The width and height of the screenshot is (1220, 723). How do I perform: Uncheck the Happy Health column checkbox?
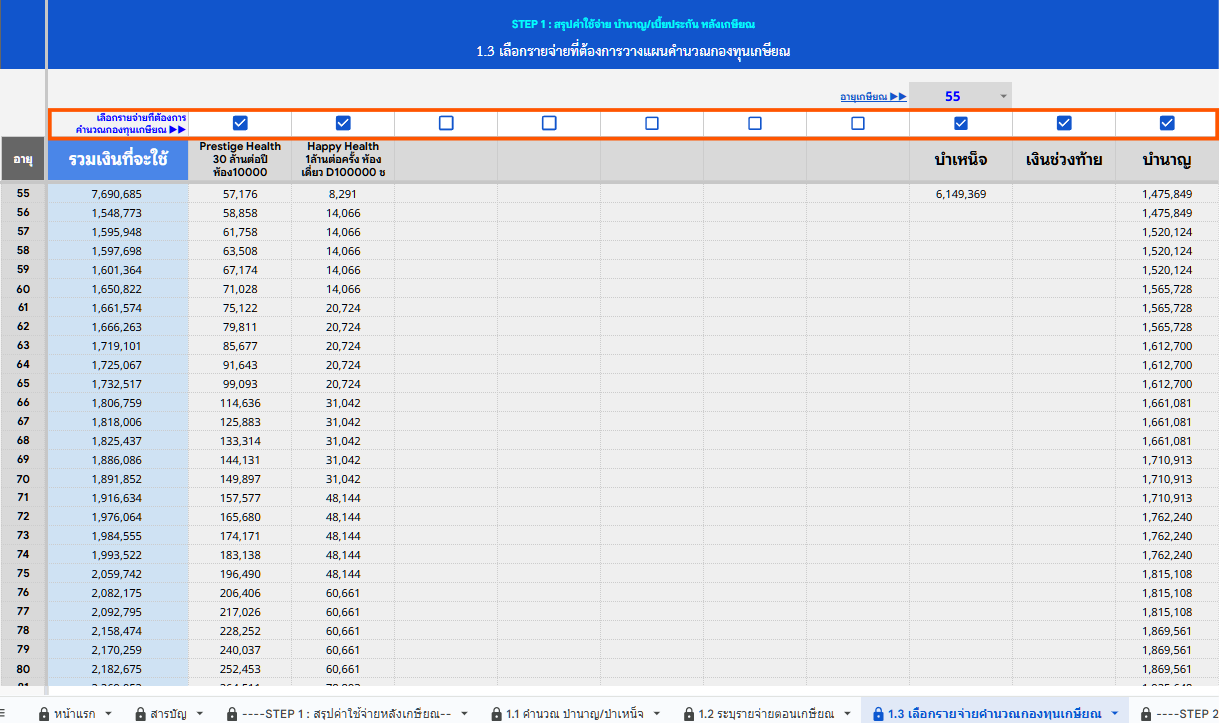point(343,123)
